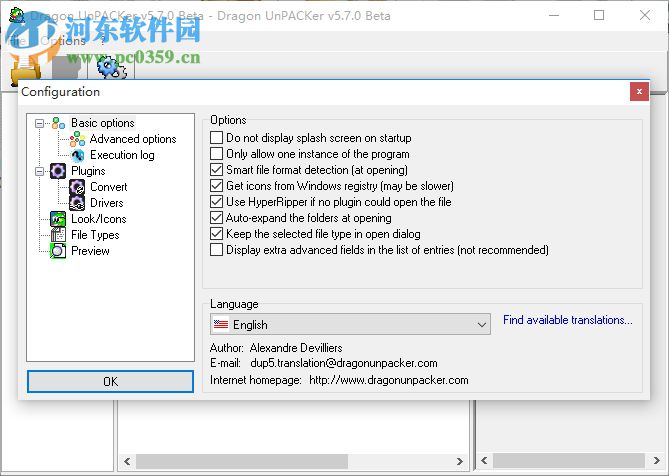Uncheck Keep the selected file type in open dialog
Screen dimensions: 669x476
[217, 234]
